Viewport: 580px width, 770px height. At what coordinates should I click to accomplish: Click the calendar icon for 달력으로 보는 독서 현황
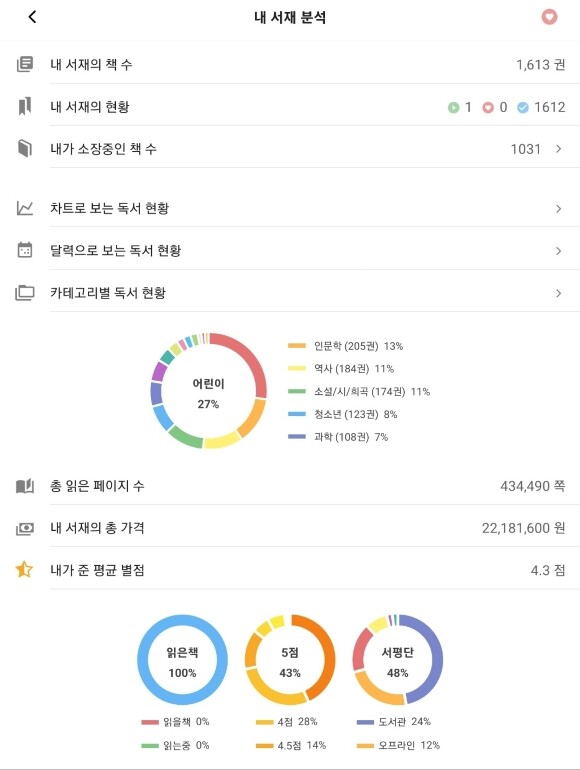pos(25,250)
